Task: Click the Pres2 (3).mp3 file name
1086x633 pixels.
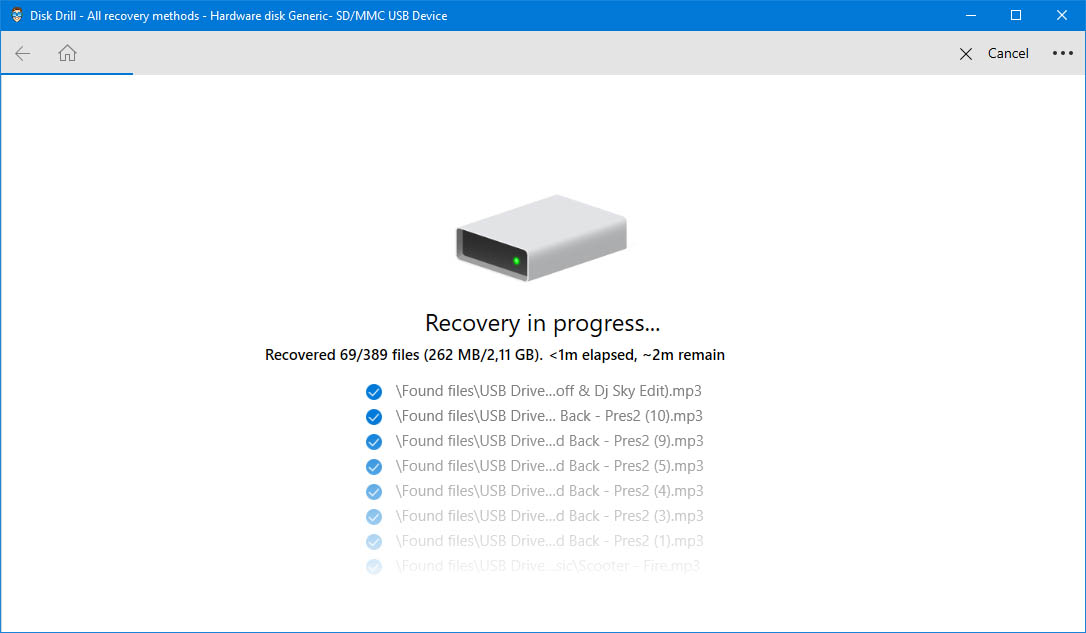Action: 549,516
